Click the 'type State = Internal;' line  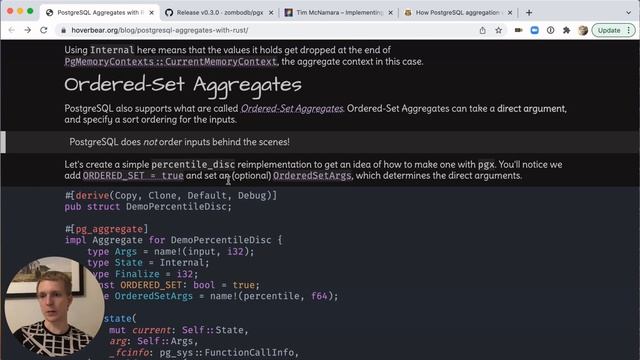pyautogui.click(x=148, y=262)
